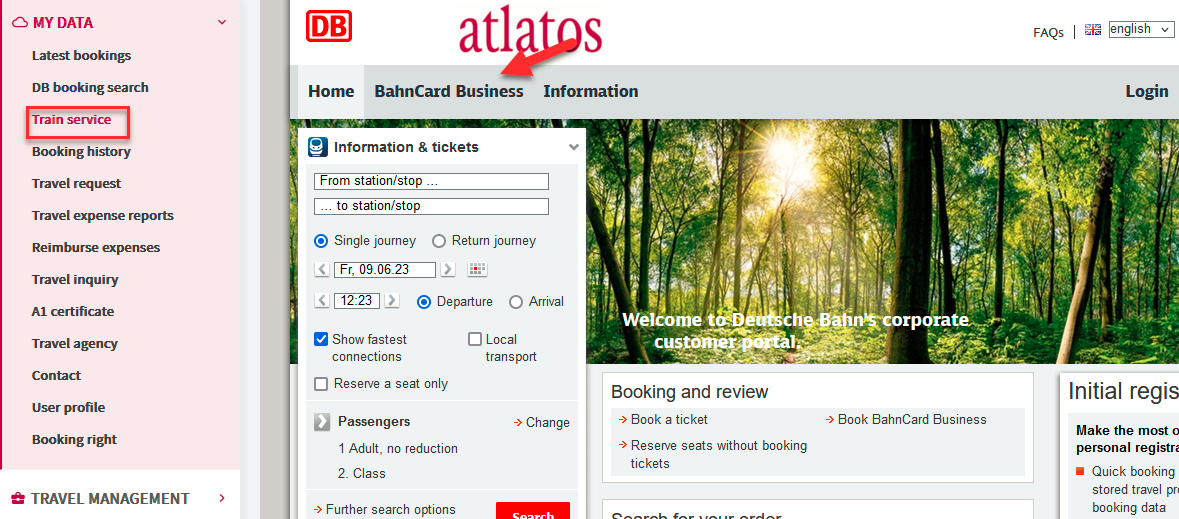Select Departure radio button
This screenshot has width=1179, height=519.
click(424, 302)
